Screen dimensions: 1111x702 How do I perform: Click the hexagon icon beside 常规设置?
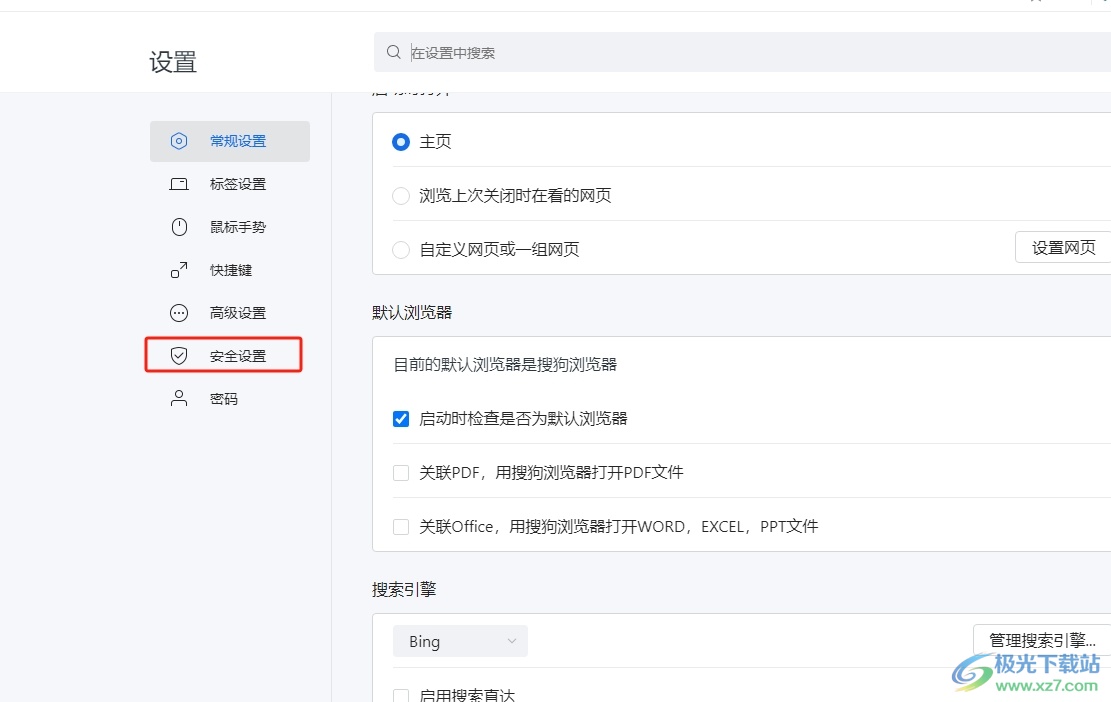pos(179,141)
